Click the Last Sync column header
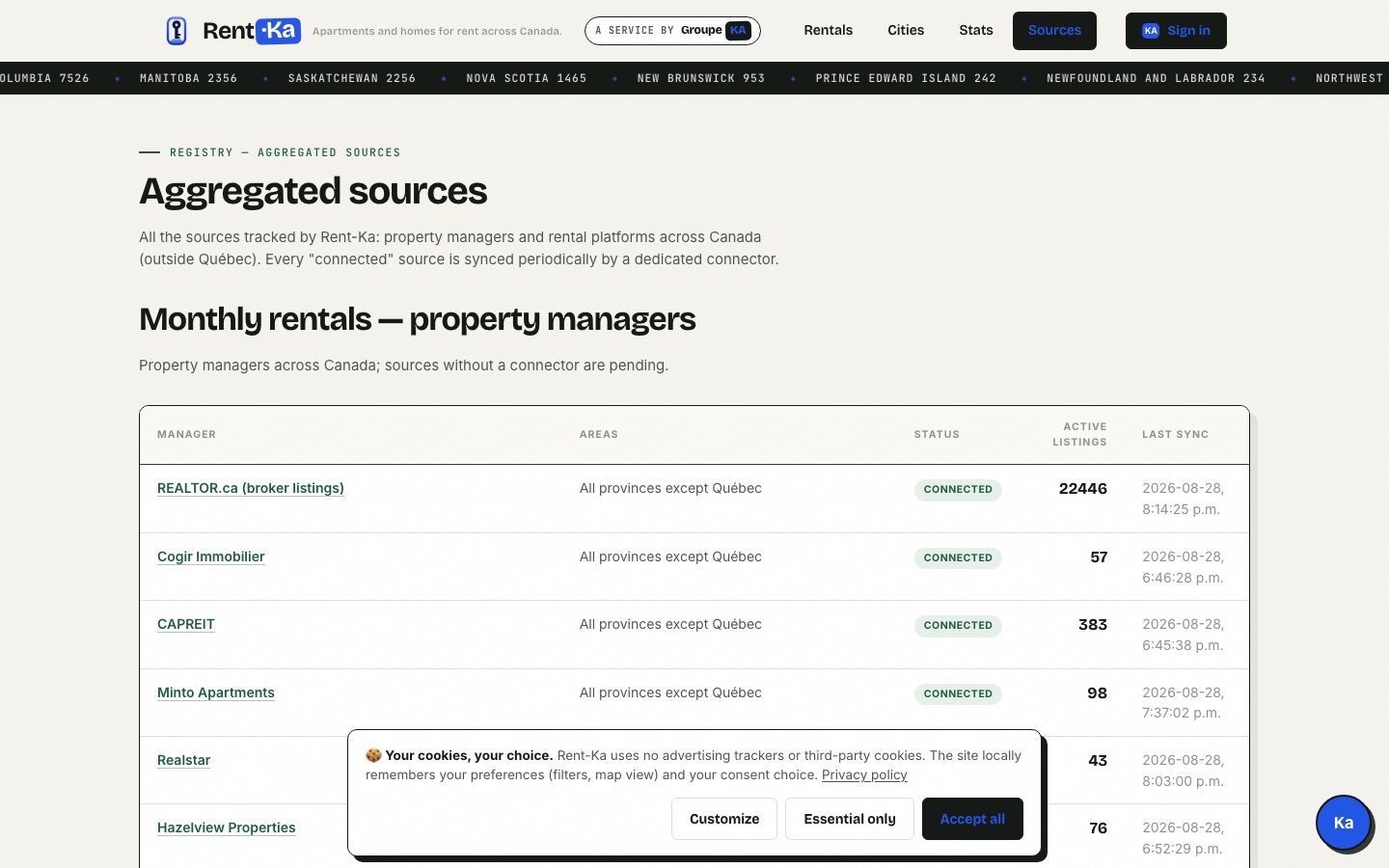This screenshot has height=868, width=1389. tap(1176, 434)
